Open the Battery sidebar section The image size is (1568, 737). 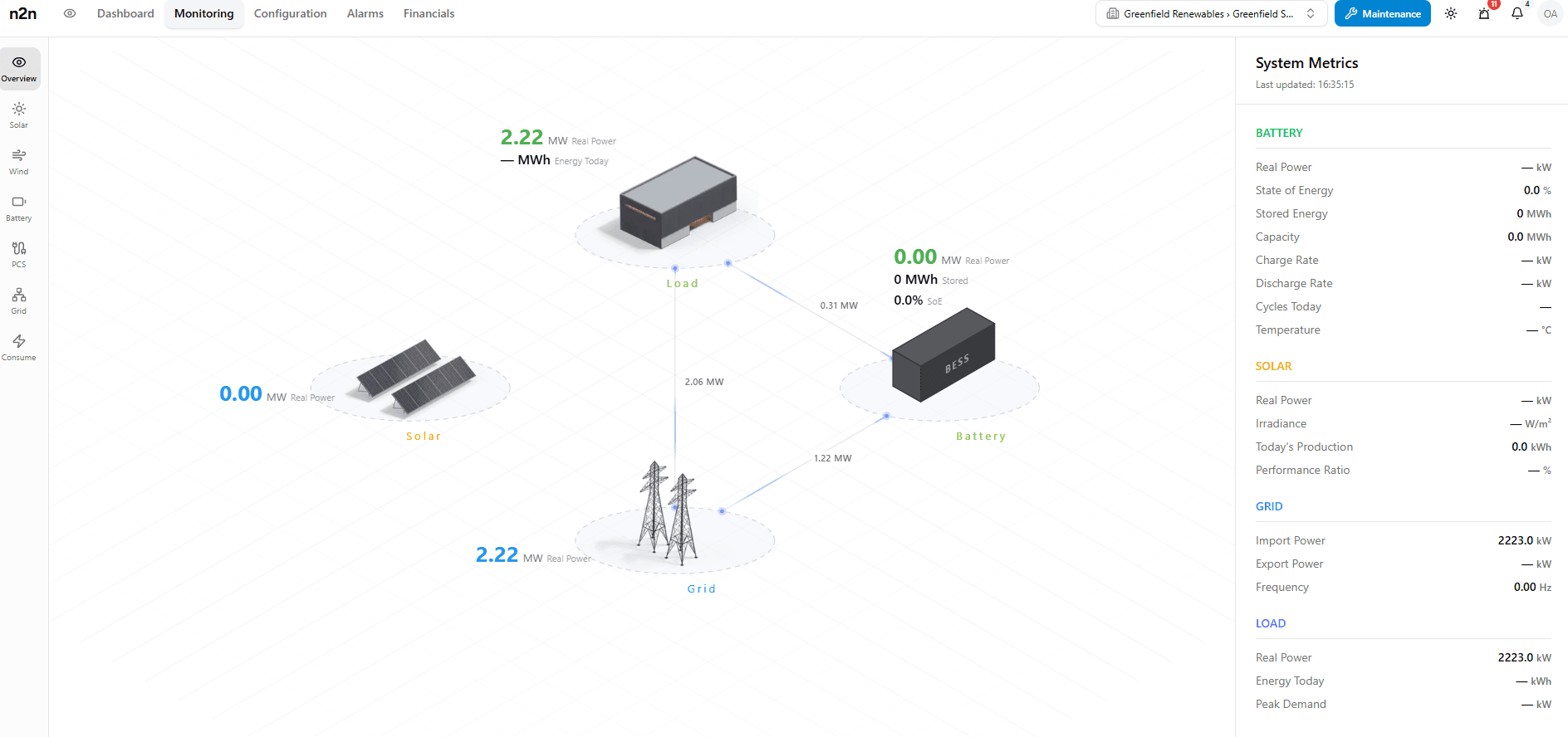[x=19, y=207]
